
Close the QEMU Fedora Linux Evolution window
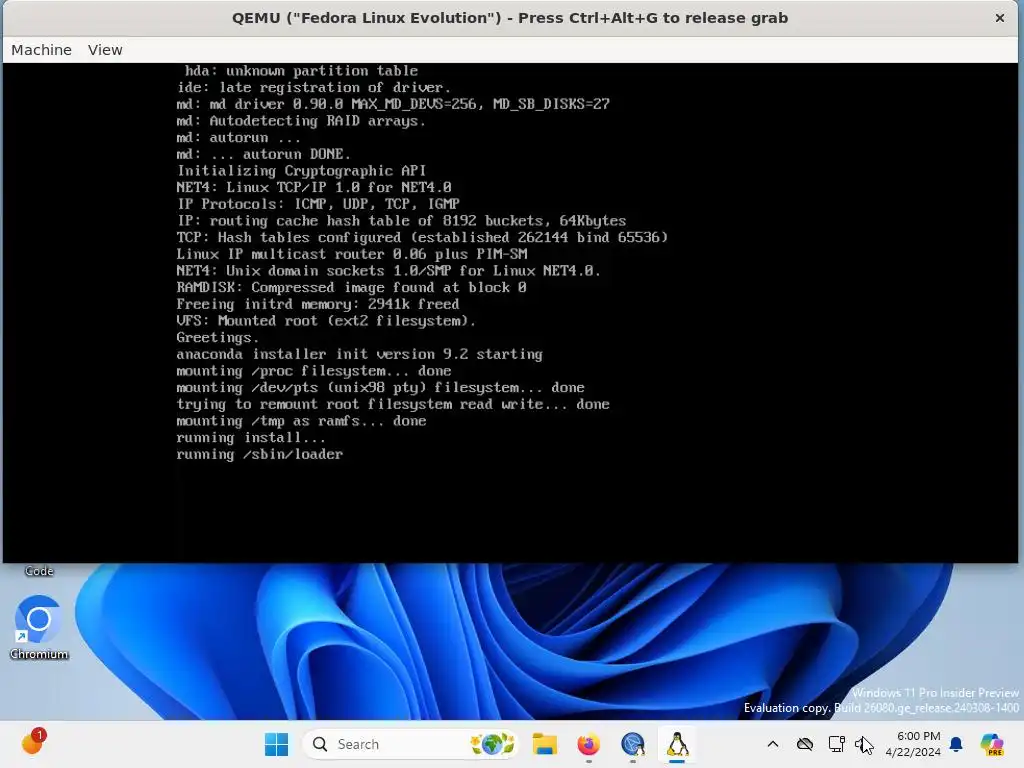(x=999, y=18)
